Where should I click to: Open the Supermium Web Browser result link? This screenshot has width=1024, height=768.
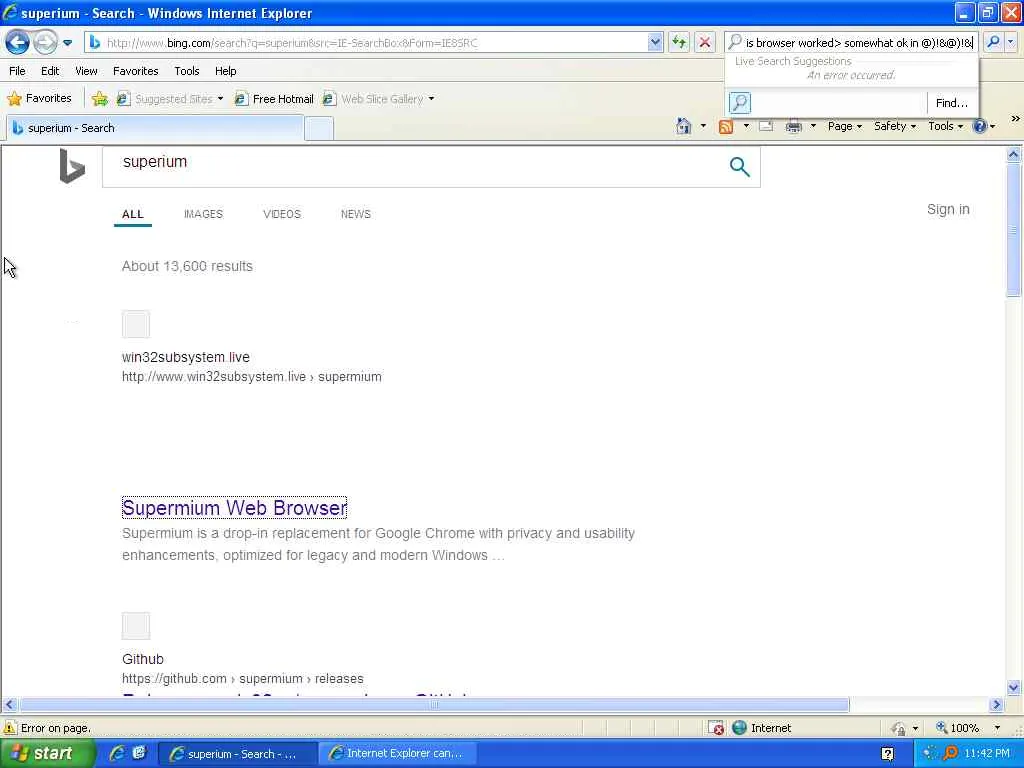pyautogui.click(x=234, y=507)
